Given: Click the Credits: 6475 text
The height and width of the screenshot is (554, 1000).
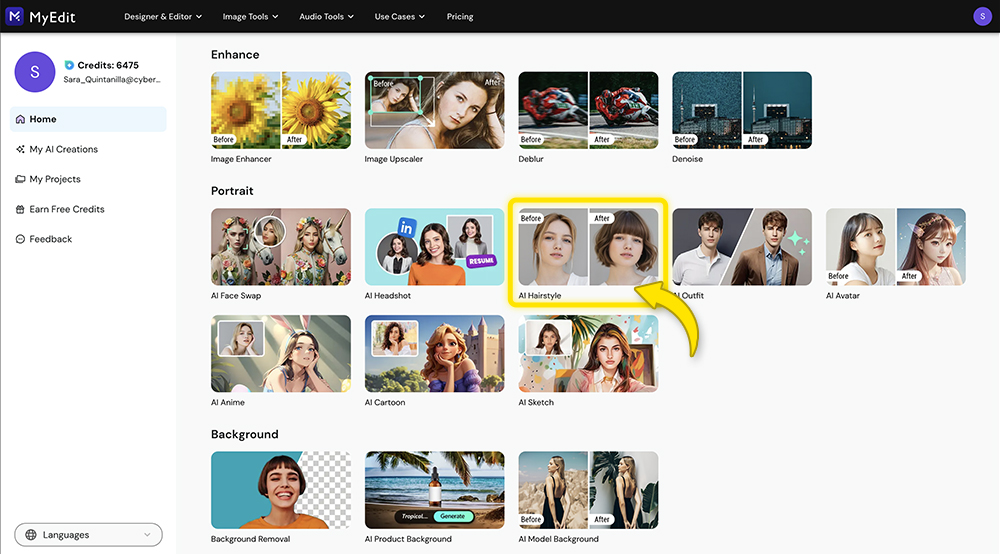Looking at the screenshot, I should pyautogui.click(x=108, y=65).
